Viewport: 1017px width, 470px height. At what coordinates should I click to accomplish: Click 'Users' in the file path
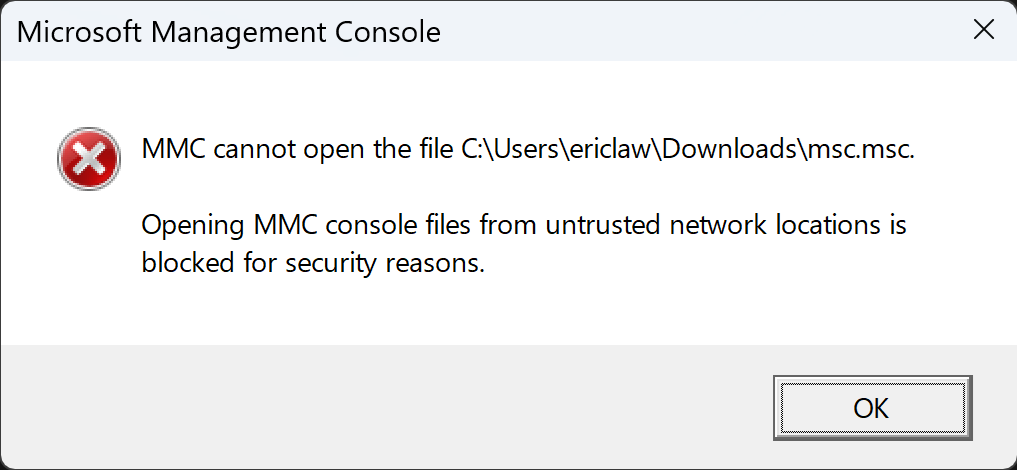click(x=523, y=151)
